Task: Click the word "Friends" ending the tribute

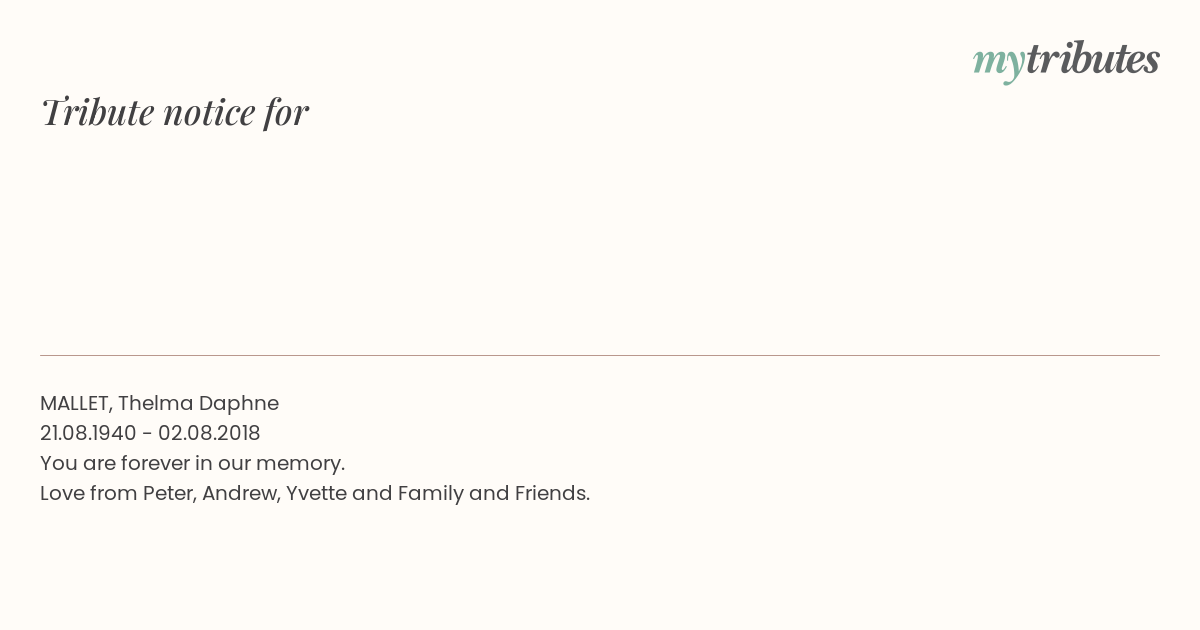Action: click(550, 493)
